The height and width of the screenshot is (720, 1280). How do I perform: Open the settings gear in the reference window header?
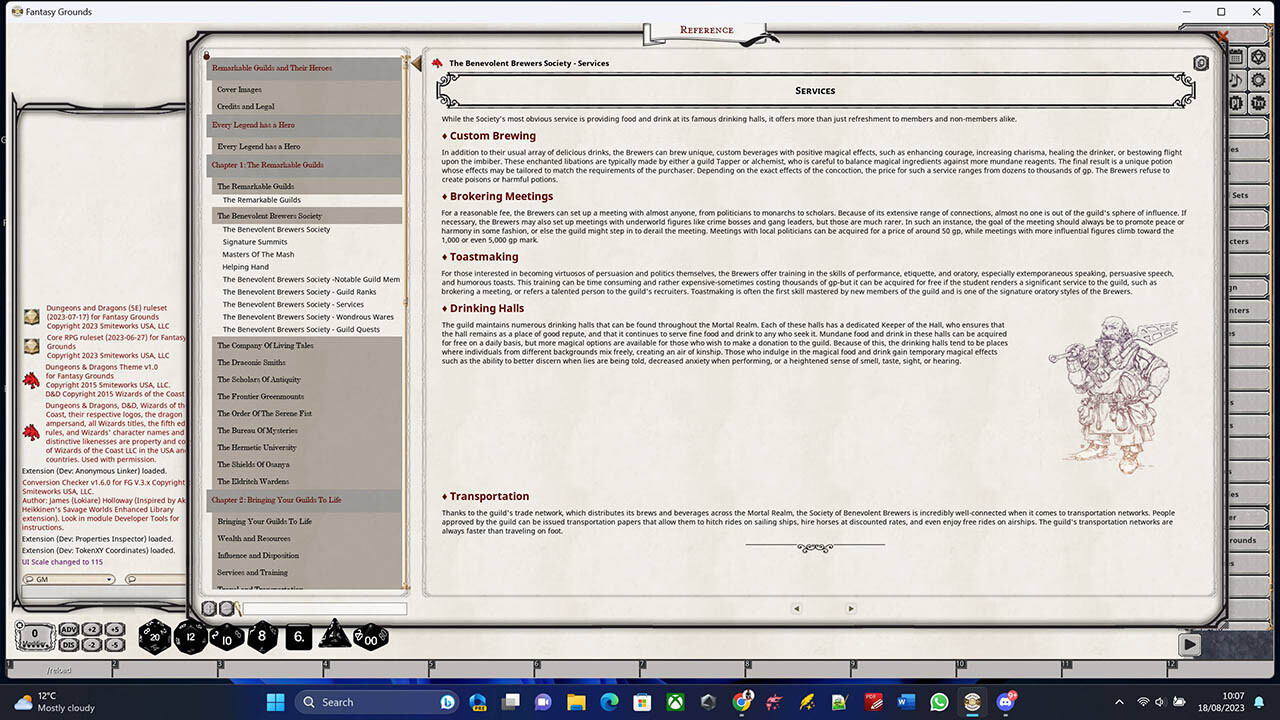pyautogui.click(x=1201, y=63)
